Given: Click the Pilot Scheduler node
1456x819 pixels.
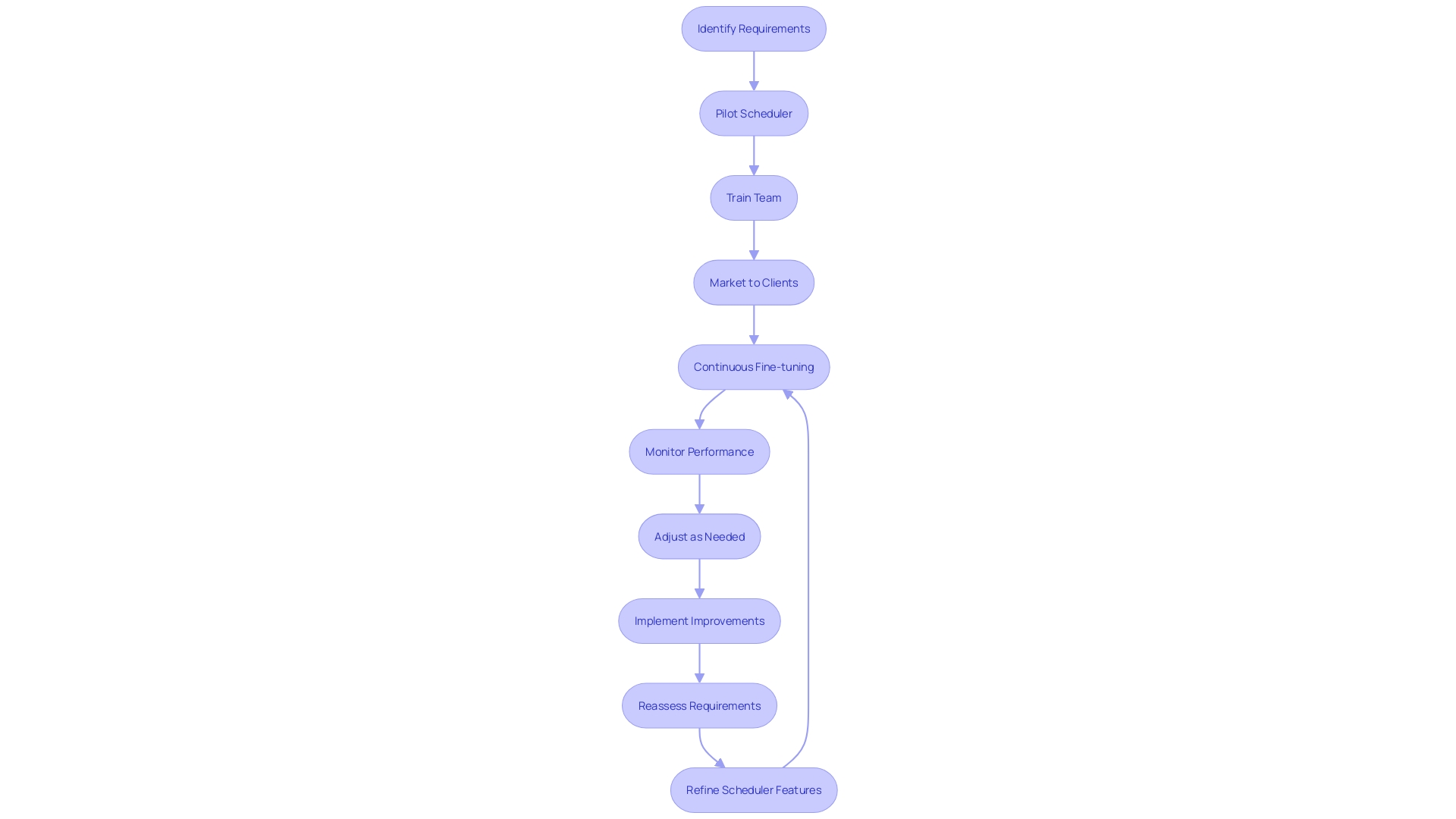Looking at the screenshot, I should coord(753,113).
